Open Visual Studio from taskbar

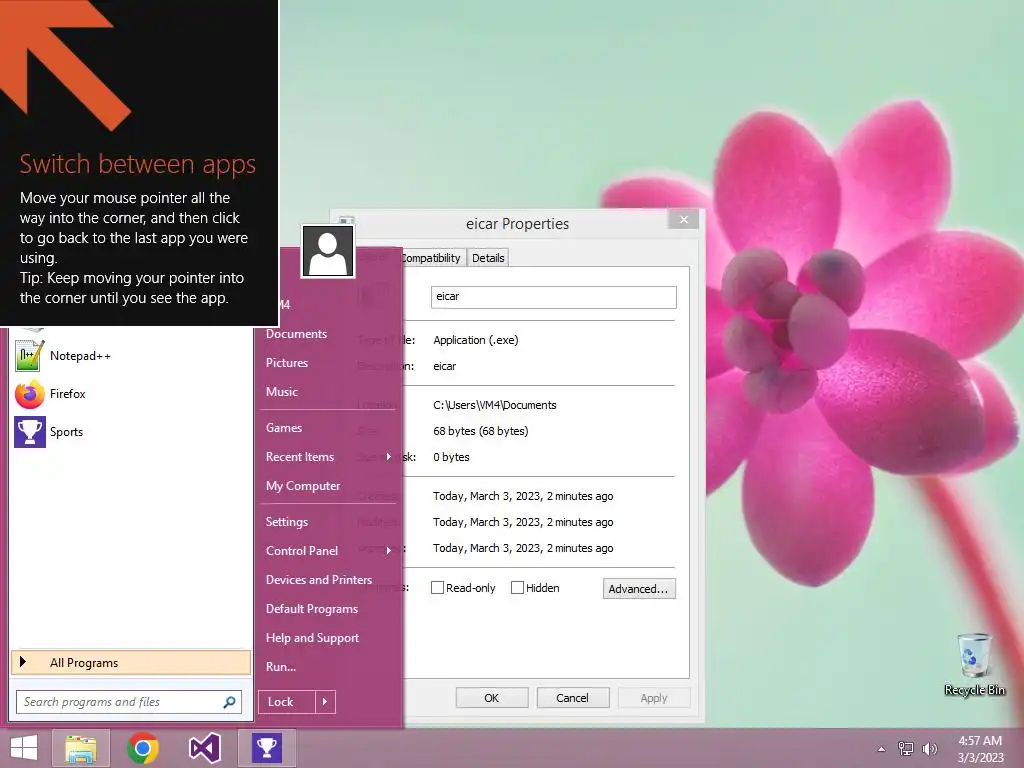click(204, 748)
